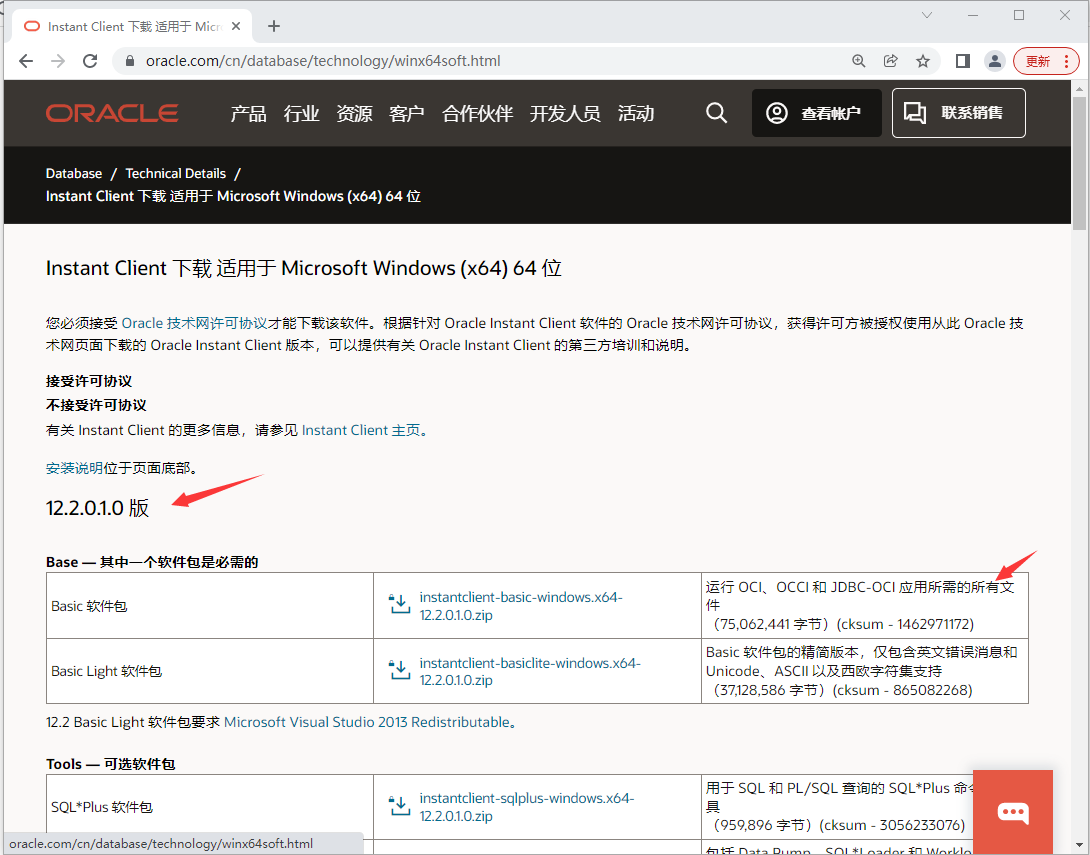Viewport: 1090px width, 855px height.
Task: Click the browser forward arrow
Action: [x=58, y=61]
